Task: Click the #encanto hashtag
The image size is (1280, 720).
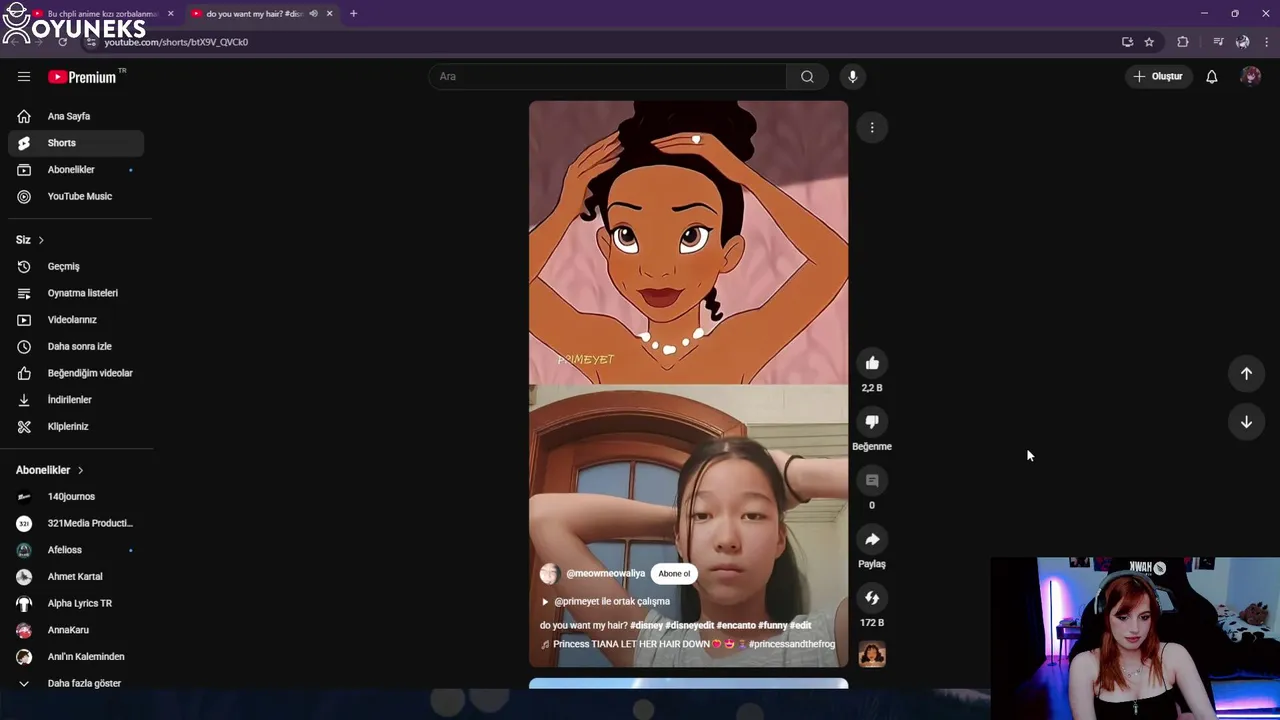Action: pos(736,625)
